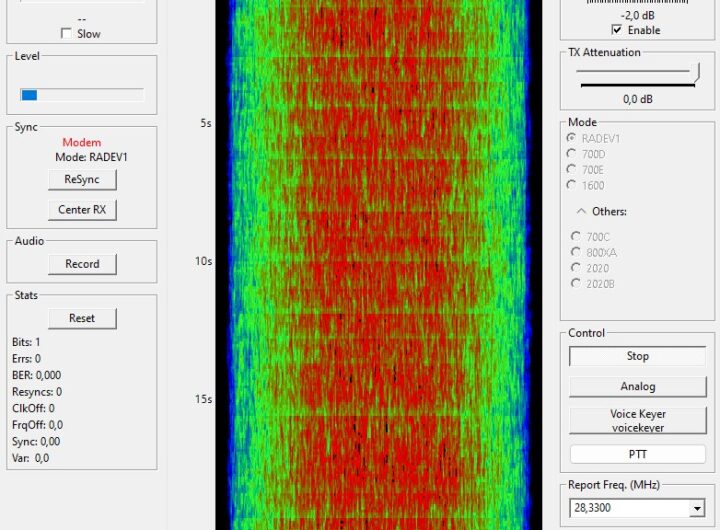Select the RADEV1 mode radio button

[x=572, y=138]
